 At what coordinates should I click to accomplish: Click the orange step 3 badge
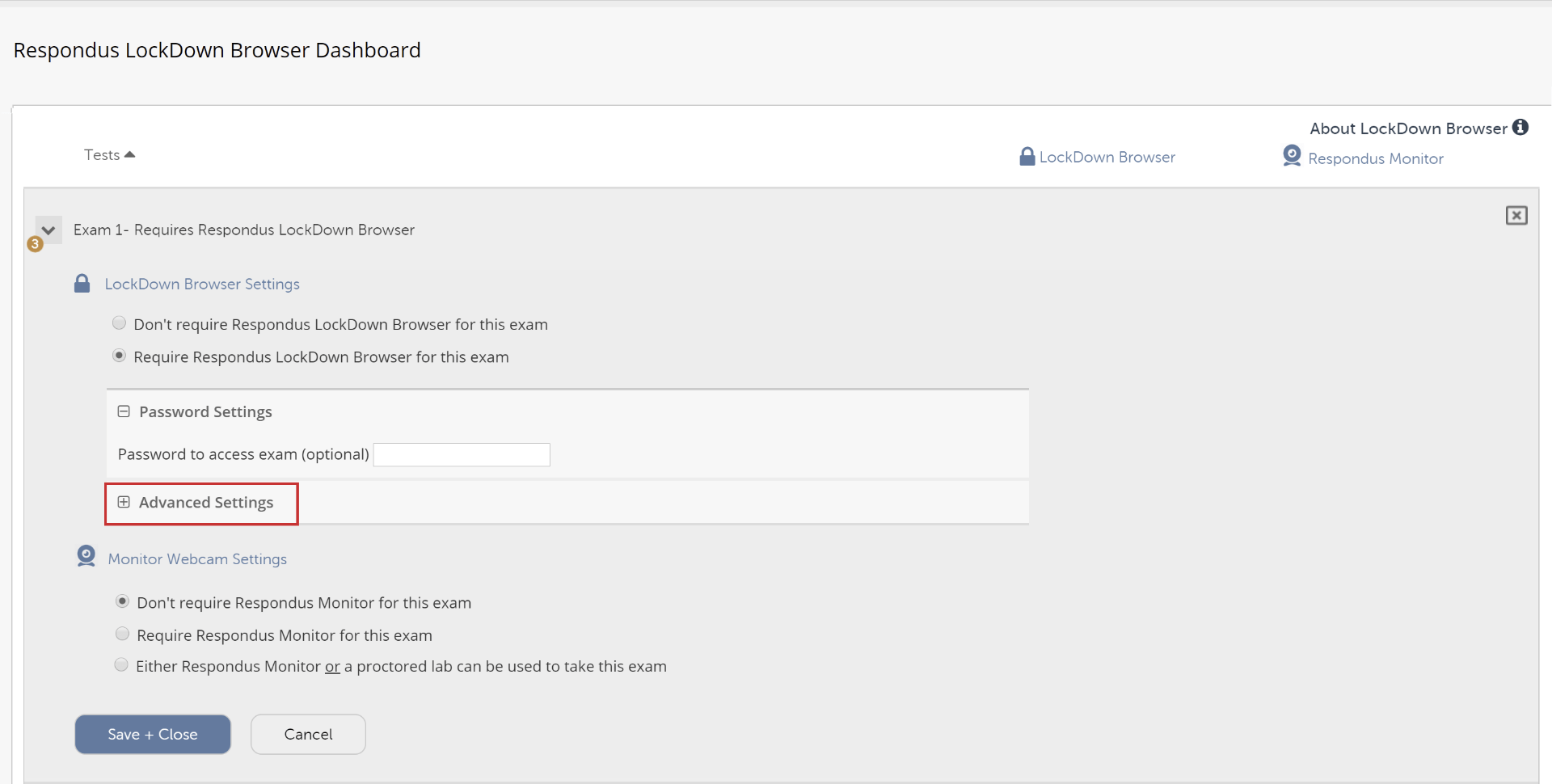coord(35,244)
